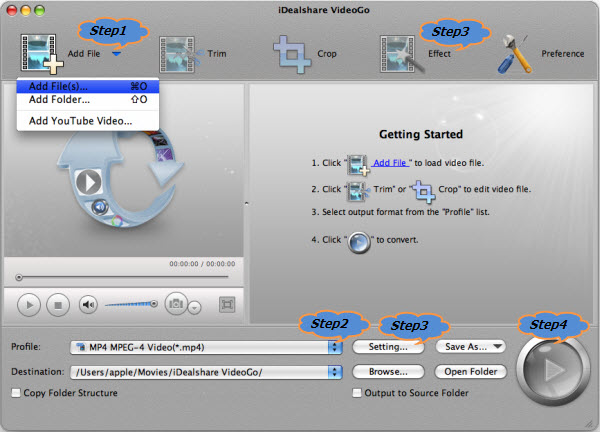Start playback with the Play button

click(29, 305)
